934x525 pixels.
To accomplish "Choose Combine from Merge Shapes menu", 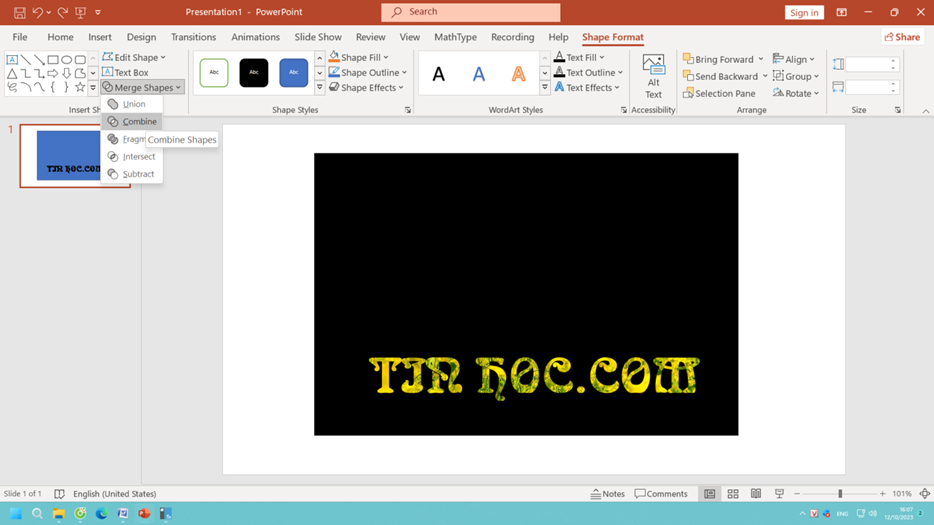I will (139, 121).
